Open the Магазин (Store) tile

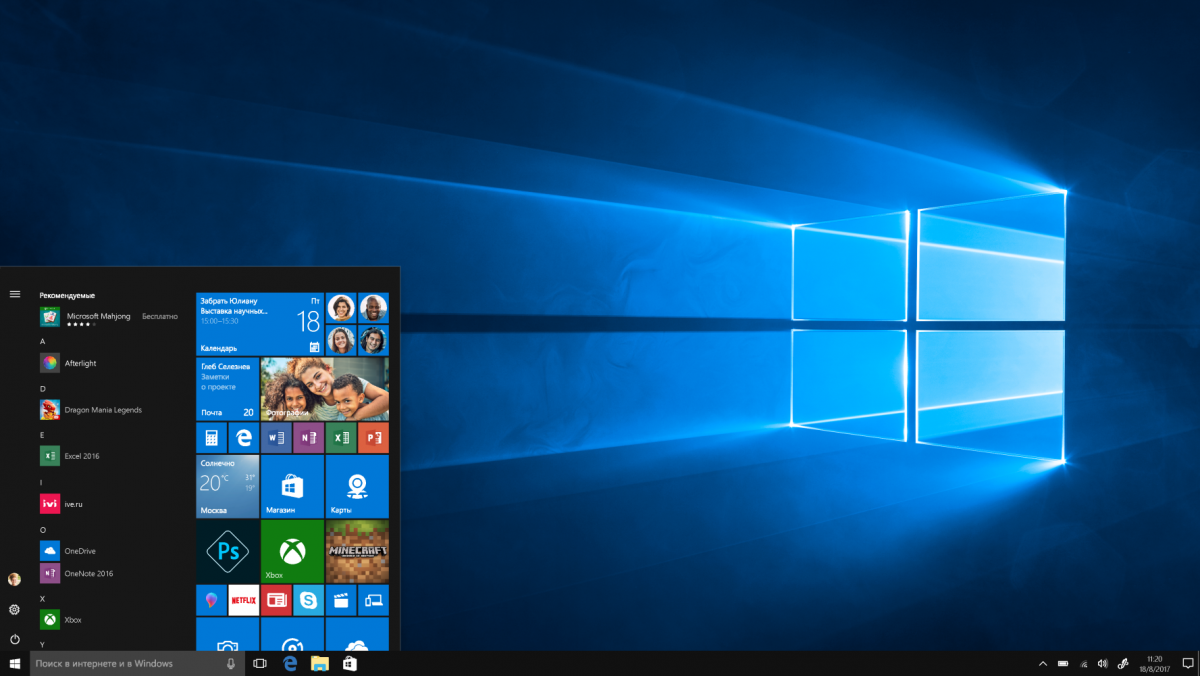292,486
